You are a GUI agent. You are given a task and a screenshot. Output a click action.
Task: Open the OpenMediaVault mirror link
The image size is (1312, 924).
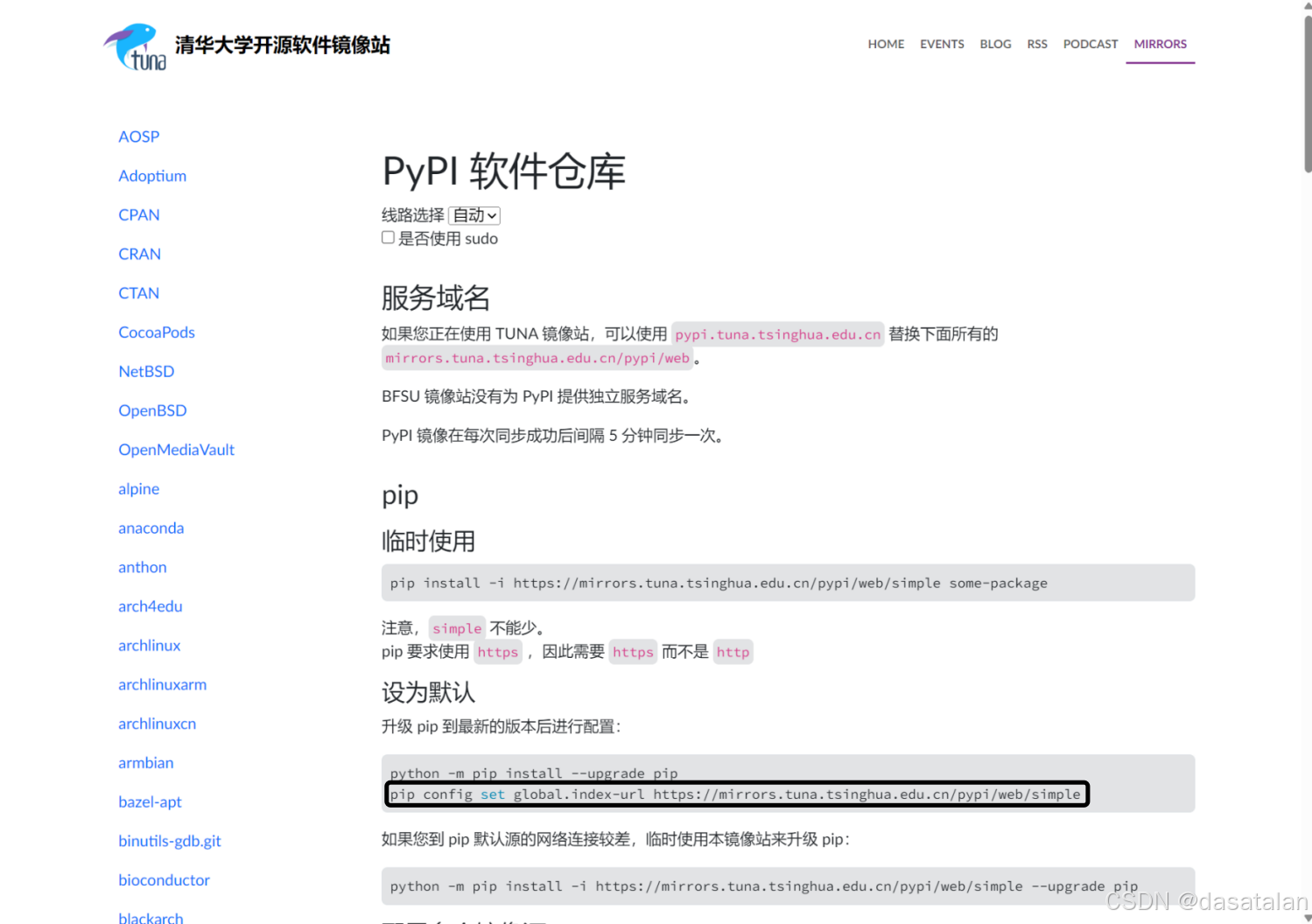(177, 450)
